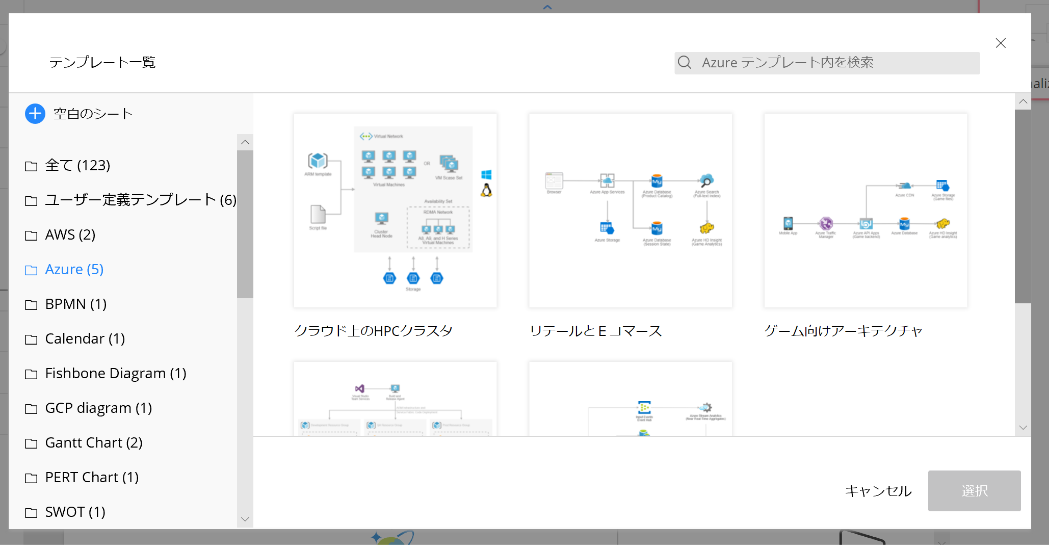The height and width of the screenshot is (545, 1049).
Task: Click the blue plus icon for blank sheet
Action: coord(35,114)
